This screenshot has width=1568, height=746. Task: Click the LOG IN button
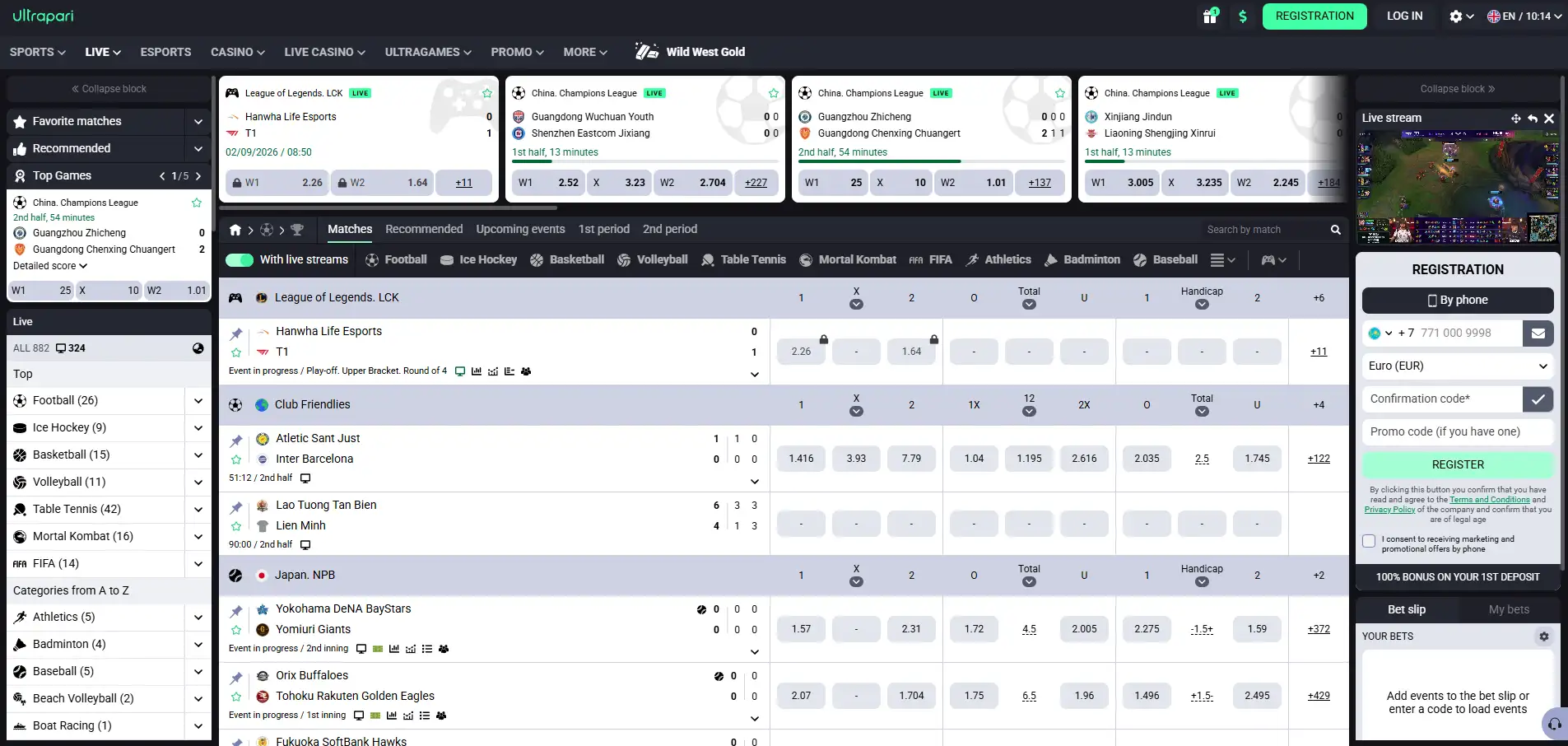click(1404, 16)
